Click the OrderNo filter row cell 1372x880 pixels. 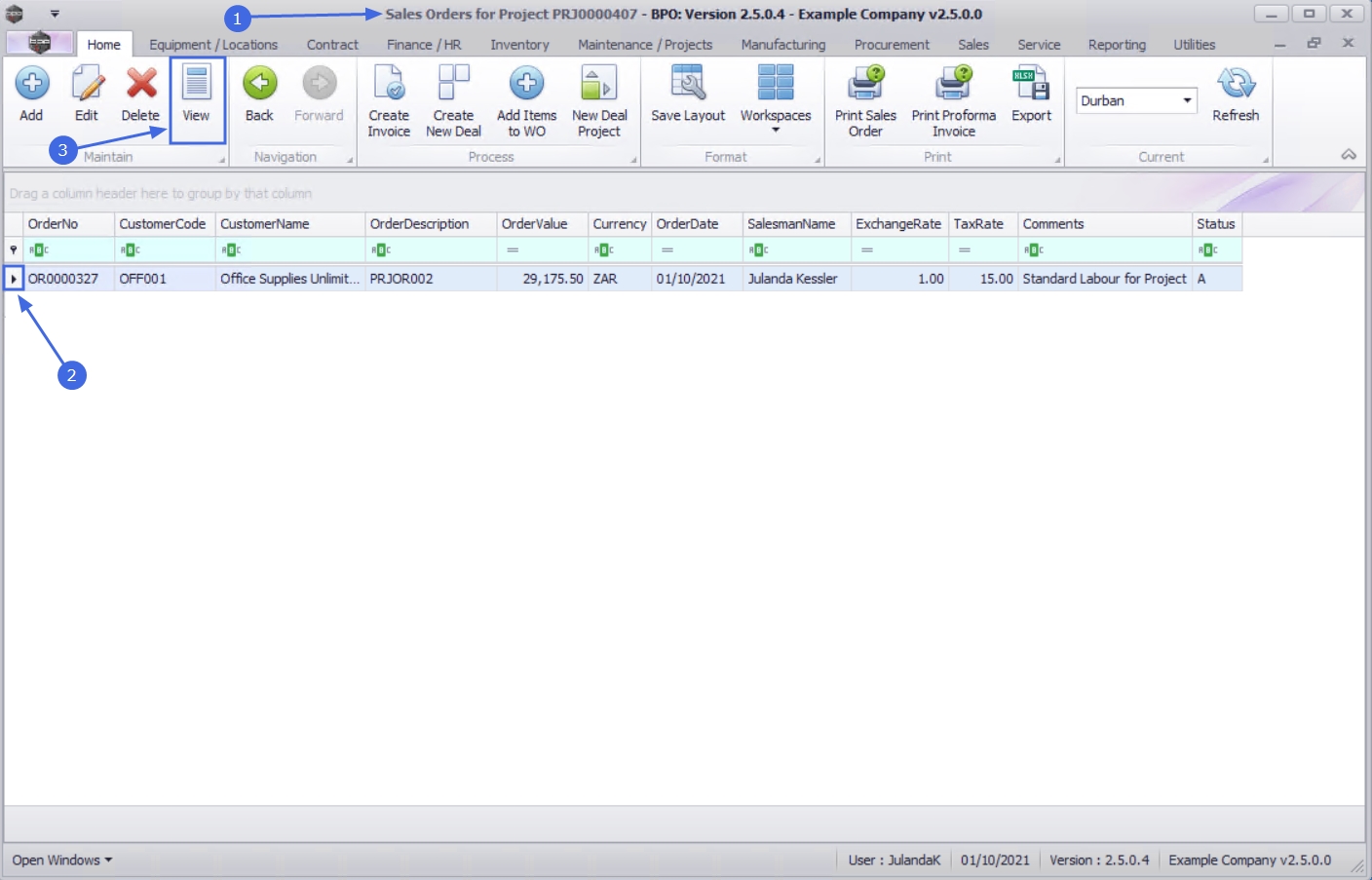69,250
